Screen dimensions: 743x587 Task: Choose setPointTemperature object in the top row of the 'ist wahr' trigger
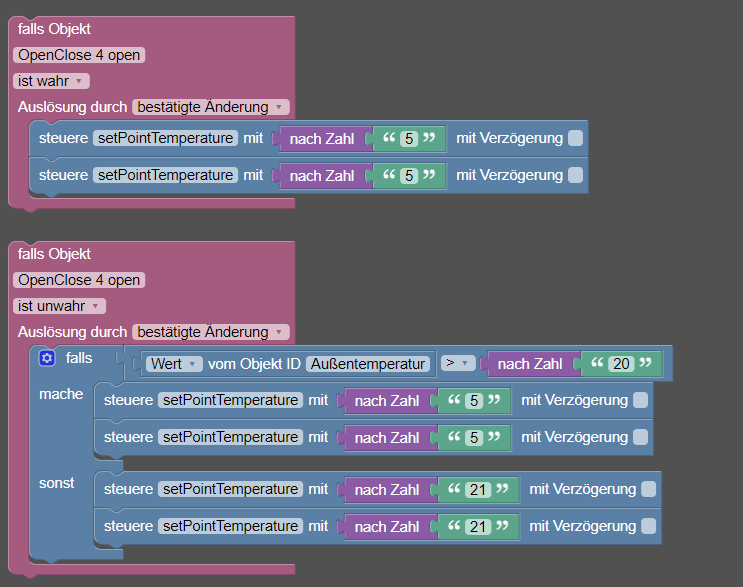165,138
